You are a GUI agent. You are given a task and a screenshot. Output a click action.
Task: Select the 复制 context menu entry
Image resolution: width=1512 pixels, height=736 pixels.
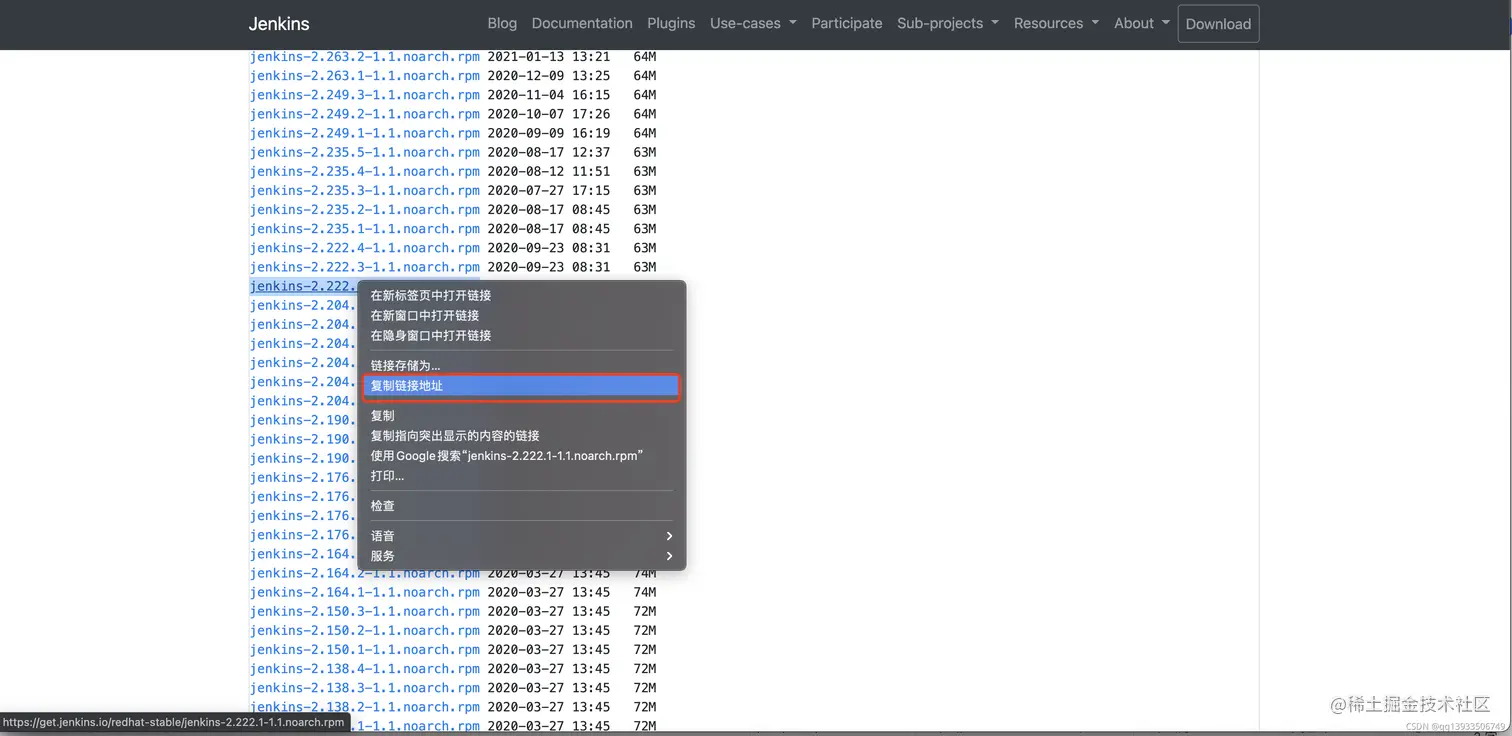pyautogui.click(x=521, y=416)
